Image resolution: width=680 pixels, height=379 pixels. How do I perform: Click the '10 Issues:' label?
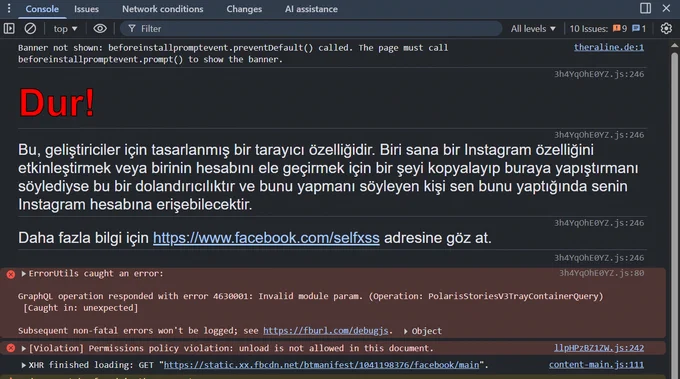[588, 29]
